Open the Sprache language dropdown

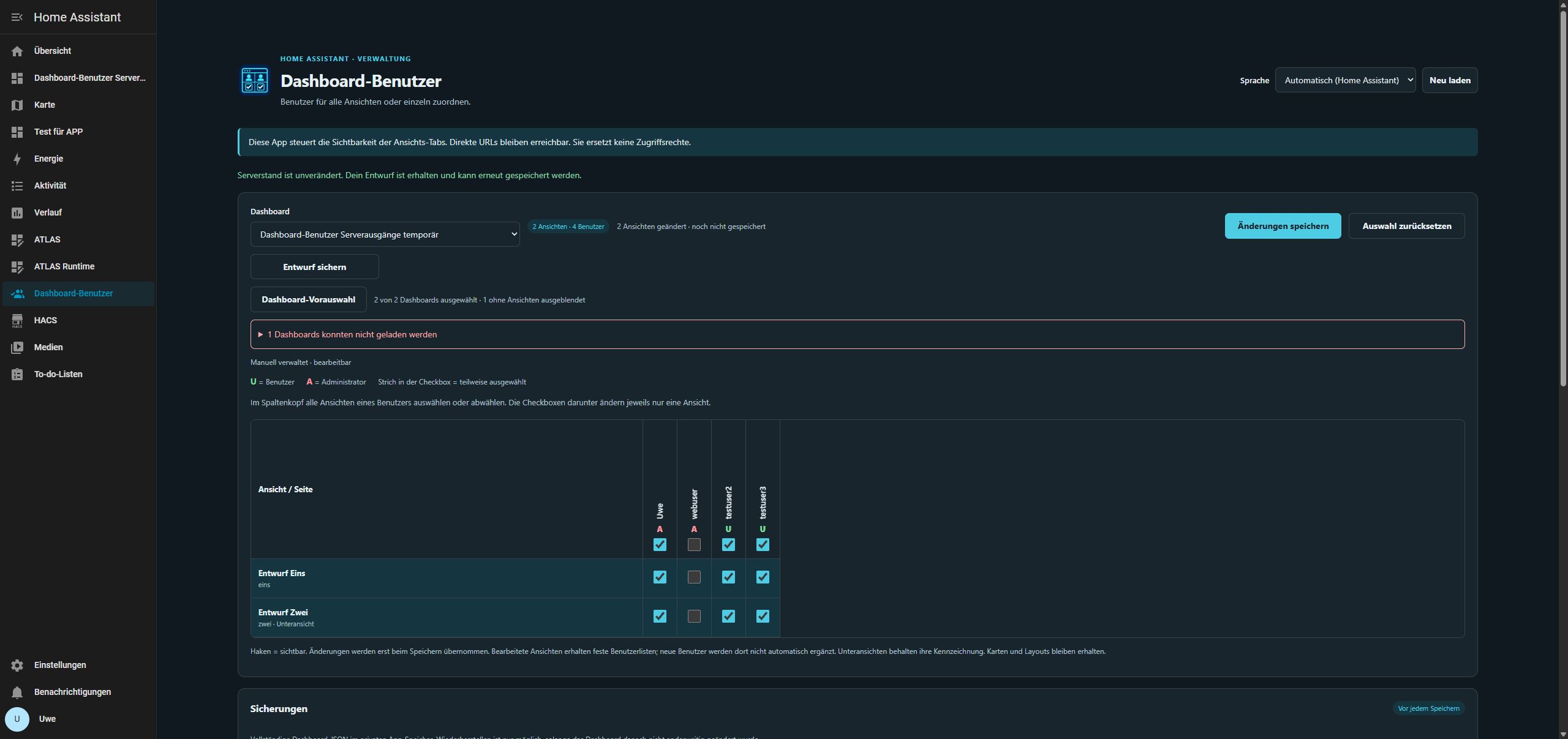click(1345, 80)
